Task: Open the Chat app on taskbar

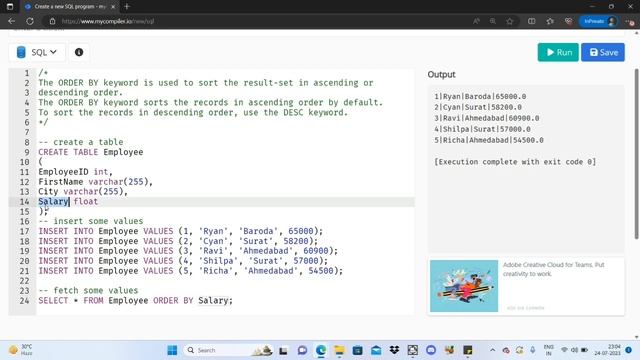Action: click(302, 350)
